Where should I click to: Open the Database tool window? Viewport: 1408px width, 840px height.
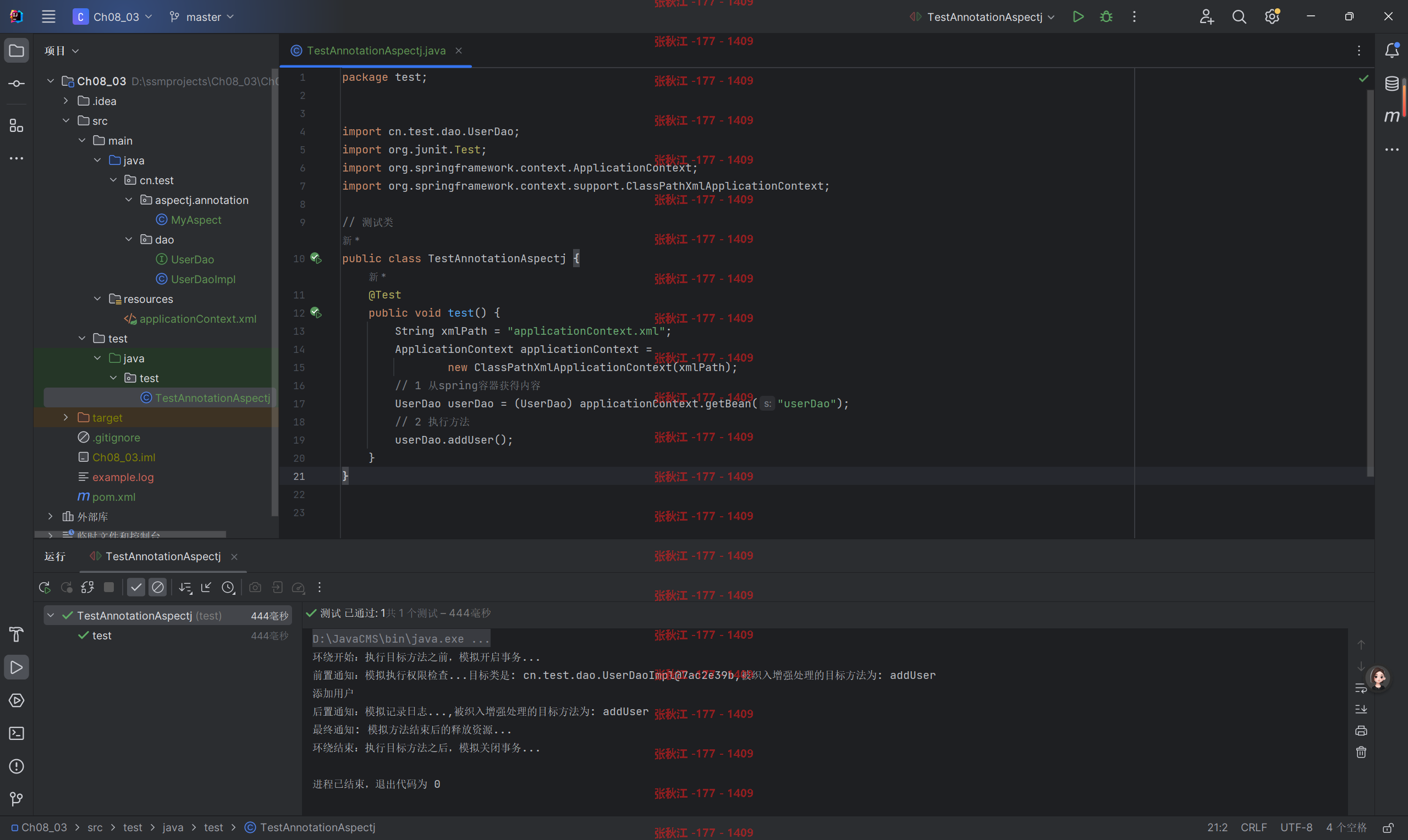[1391, 83]
